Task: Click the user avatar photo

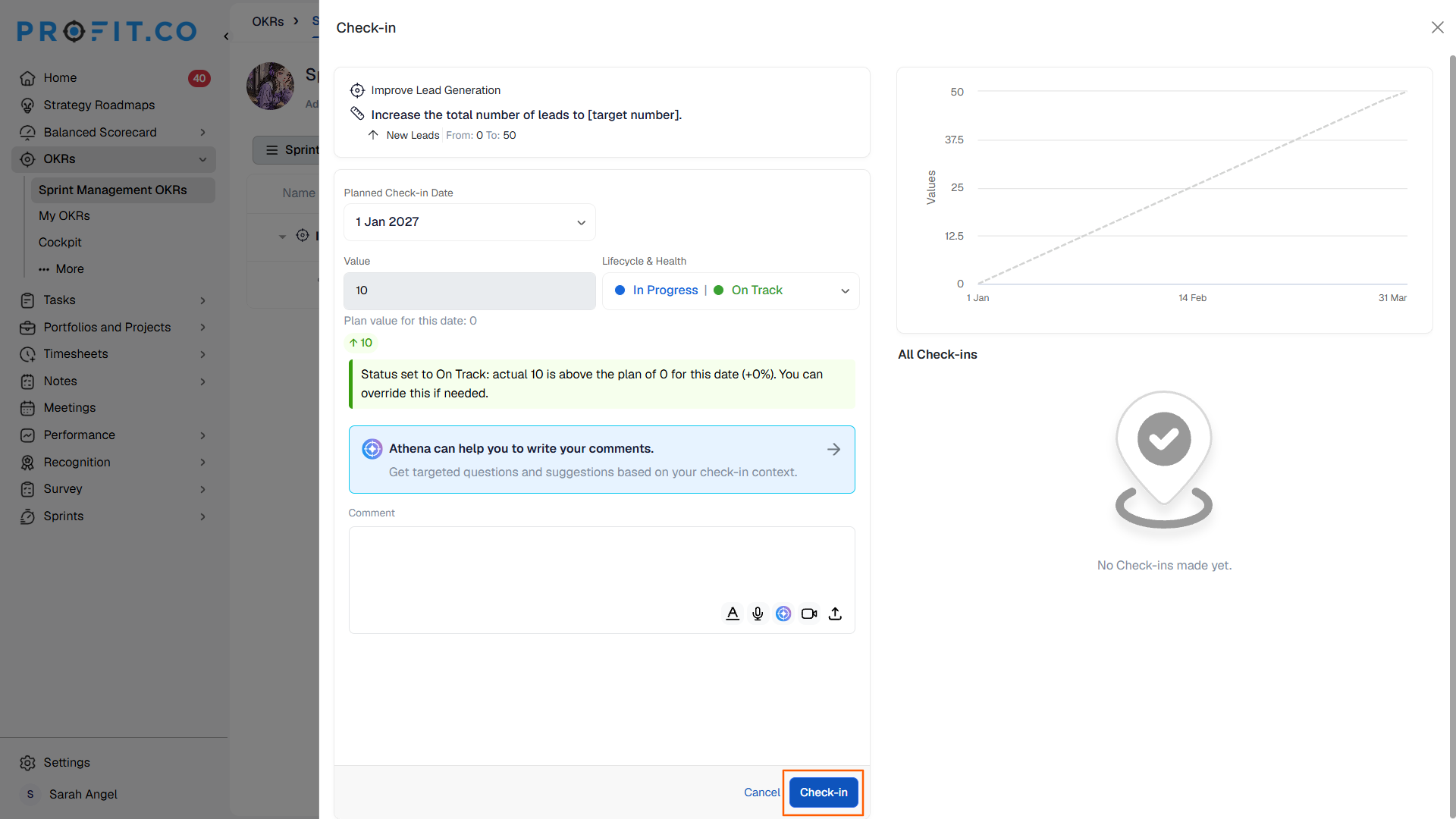Action: pos(271,86)
